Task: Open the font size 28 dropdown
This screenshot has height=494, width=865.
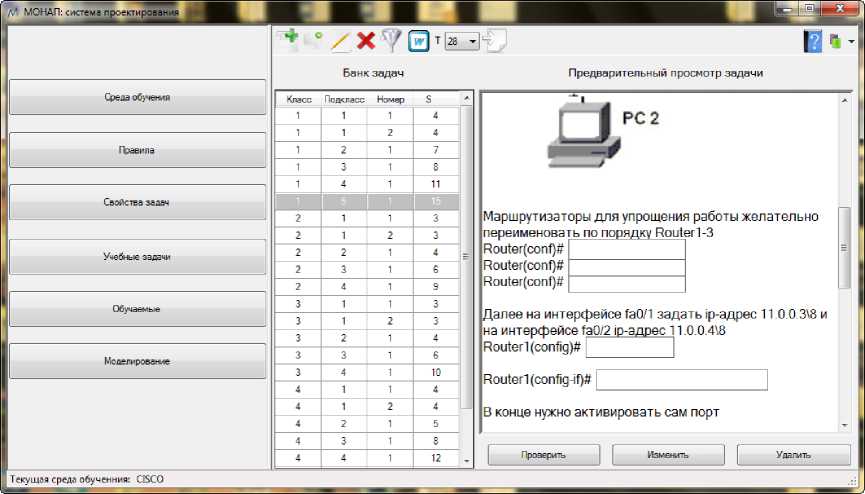Action: (462, 41)
